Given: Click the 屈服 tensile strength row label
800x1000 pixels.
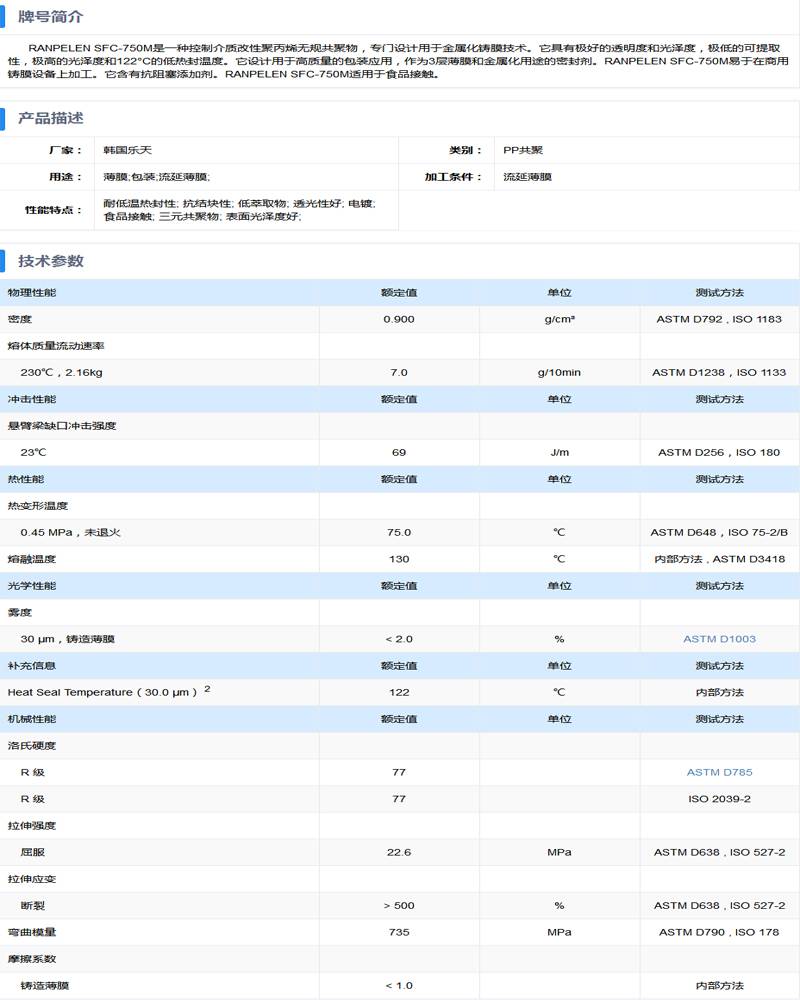Looking at the screenshot, I should click(33, 853).
